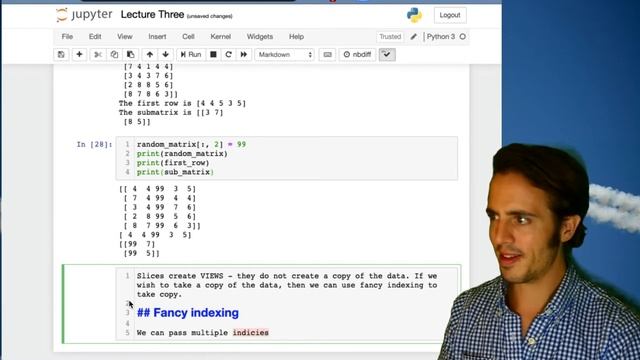Screen dimensions: 640x360
Task: Insert a cell below with plus icon
Action: pyautogui.click(x=79, y=54)
